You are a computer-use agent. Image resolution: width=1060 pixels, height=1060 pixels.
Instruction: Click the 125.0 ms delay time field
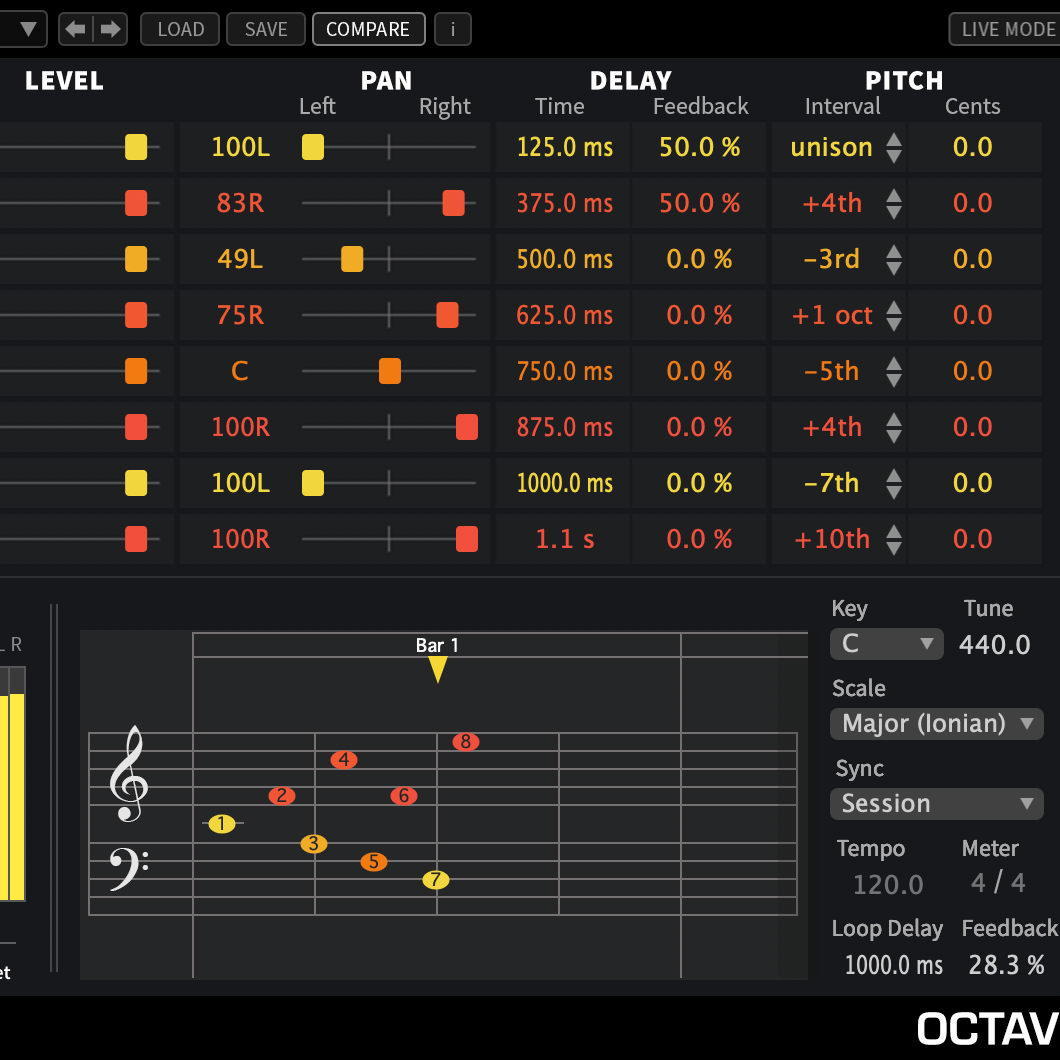point(563,147)
